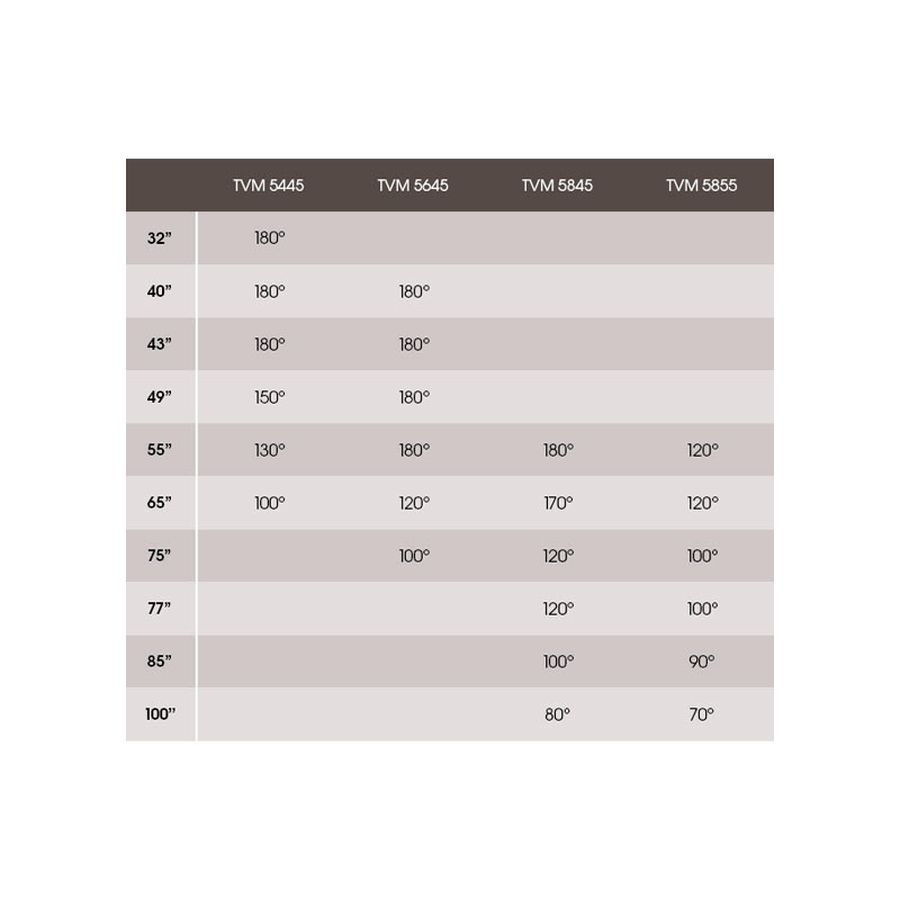The image size is (900, 900).
Task: Click the 43" row label
Action: (x=160, y=344)
